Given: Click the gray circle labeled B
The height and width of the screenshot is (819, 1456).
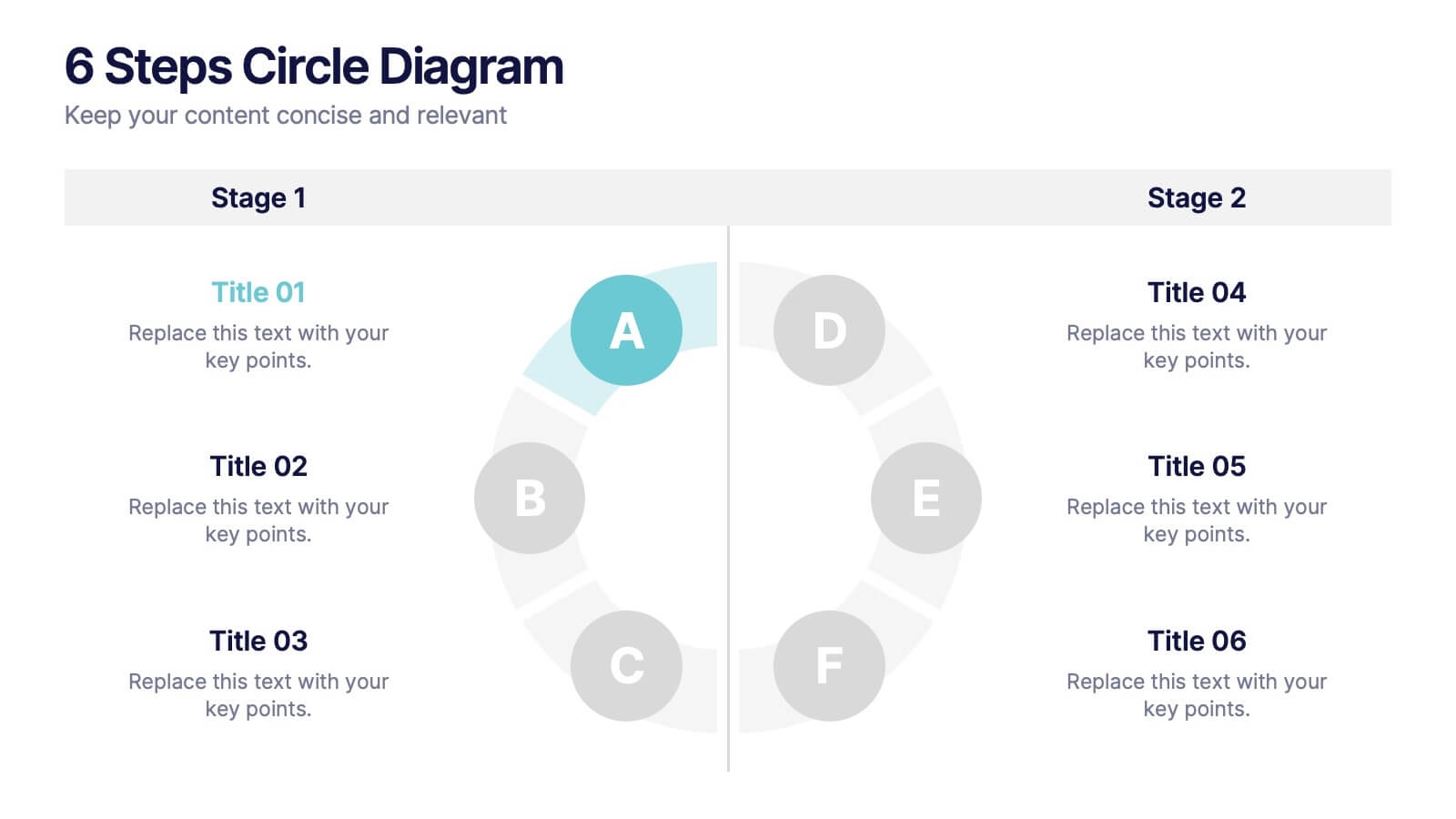Looking at the screenshot, I should (x=529, y=498).
